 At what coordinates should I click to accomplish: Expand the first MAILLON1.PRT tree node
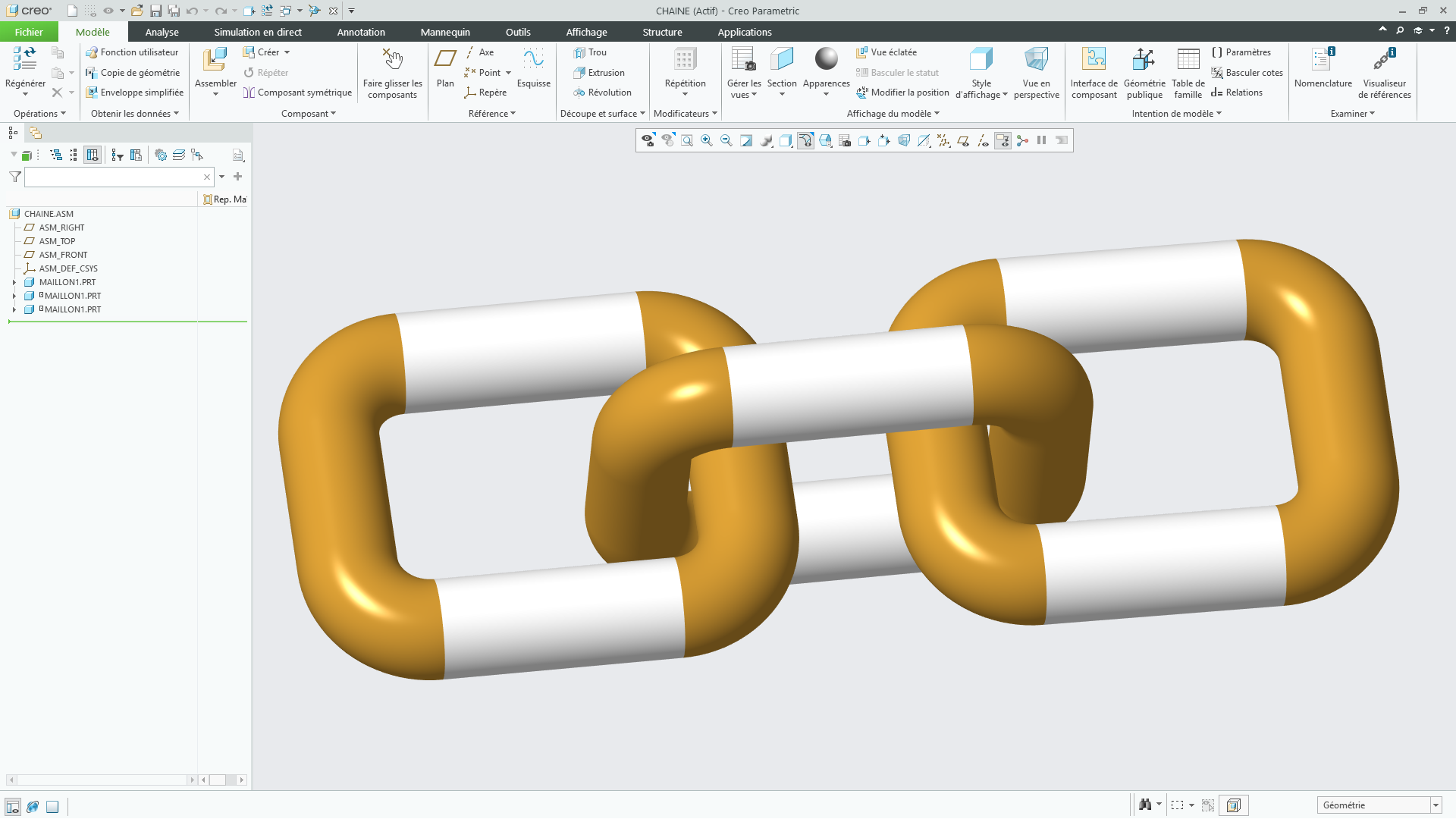[14, 282]
